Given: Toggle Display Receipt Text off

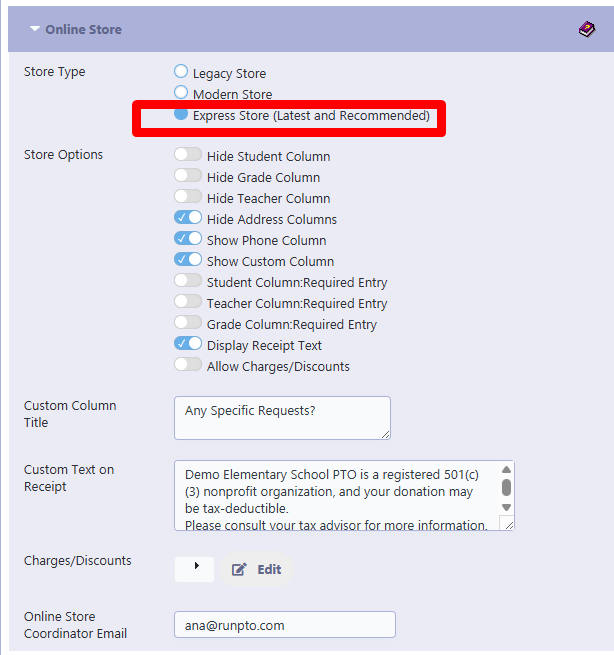Looking at the screenshot, I should (188, 343).
